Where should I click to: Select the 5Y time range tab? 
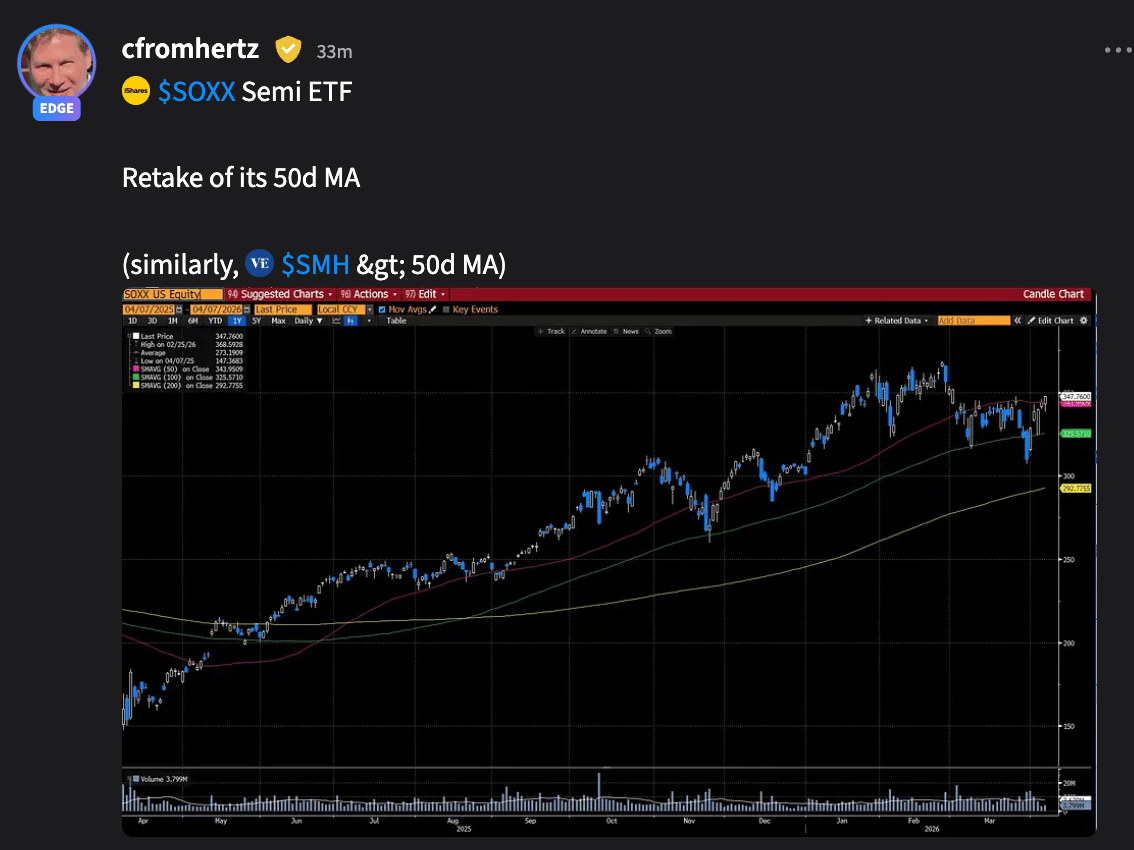tap(256, 320)
